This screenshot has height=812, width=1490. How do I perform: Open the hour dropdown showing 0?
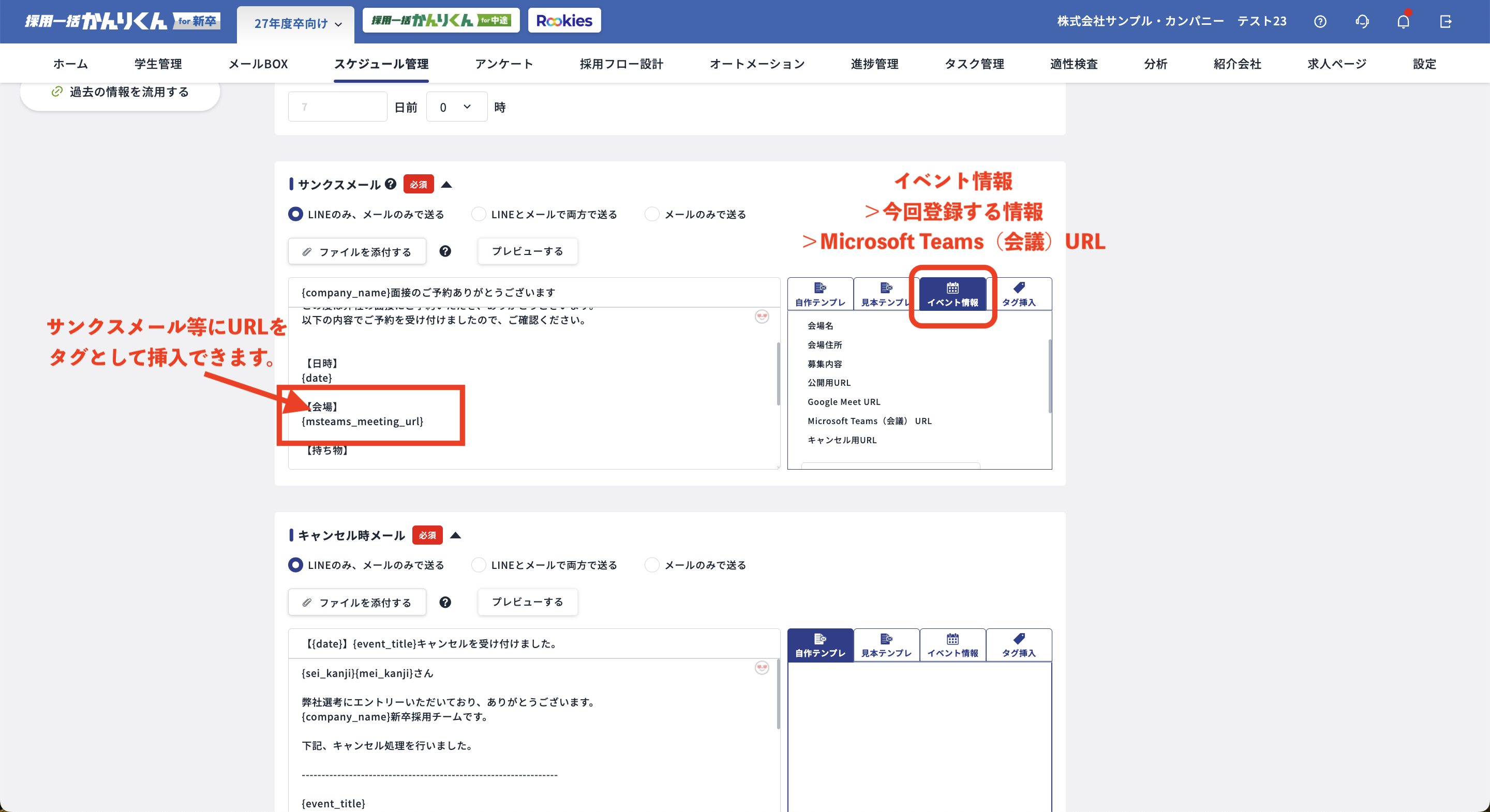click(456, 107)
